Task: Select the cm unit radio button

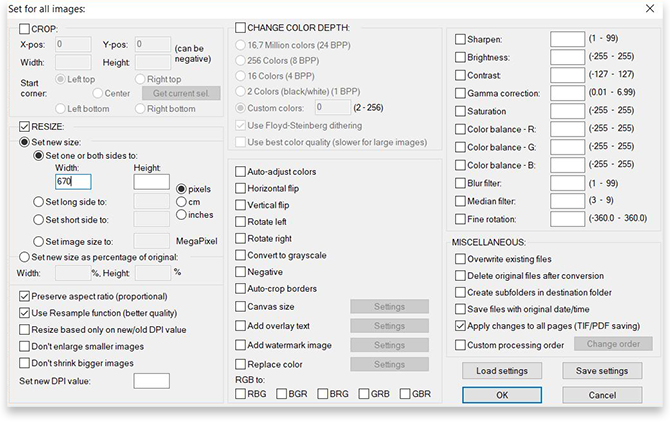Action: tap(181, 201)
